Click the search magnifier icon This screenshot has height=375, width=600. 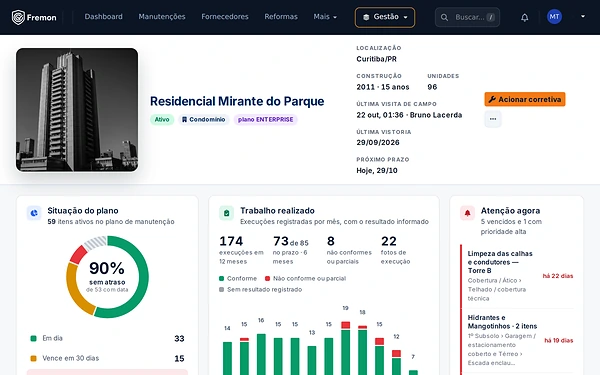444,17
